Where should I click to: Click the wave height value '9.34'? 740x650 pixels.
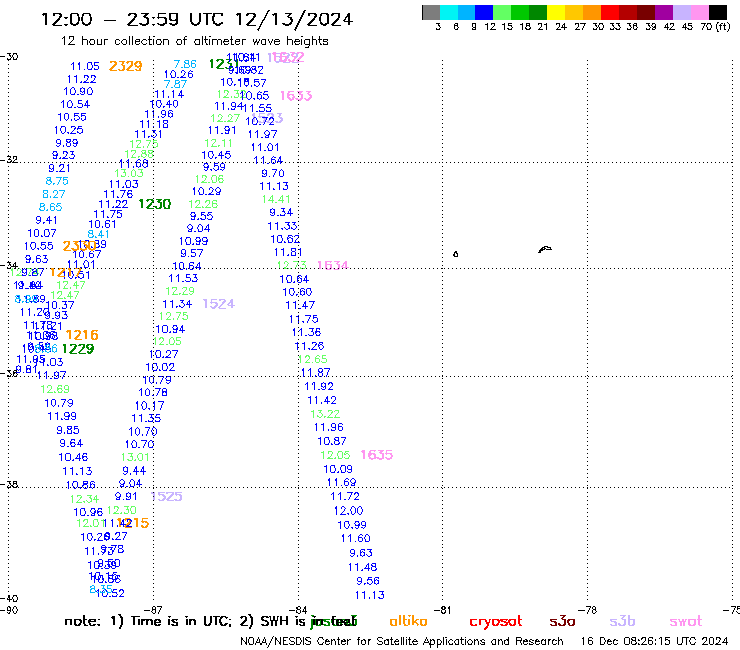point(281,212)
